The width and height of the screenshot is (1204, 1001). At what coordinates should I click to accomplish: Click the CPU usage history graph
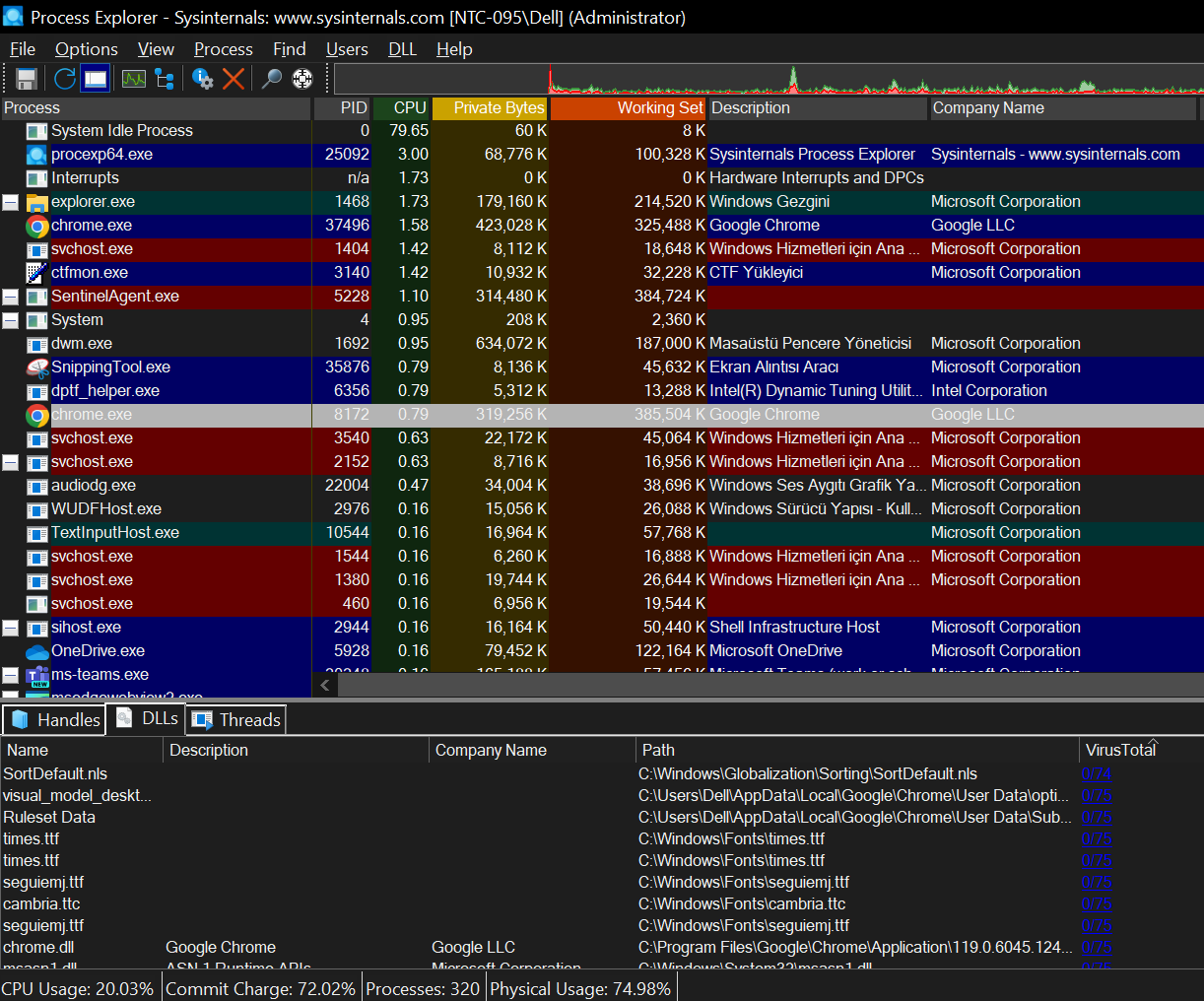pos(769,79)
